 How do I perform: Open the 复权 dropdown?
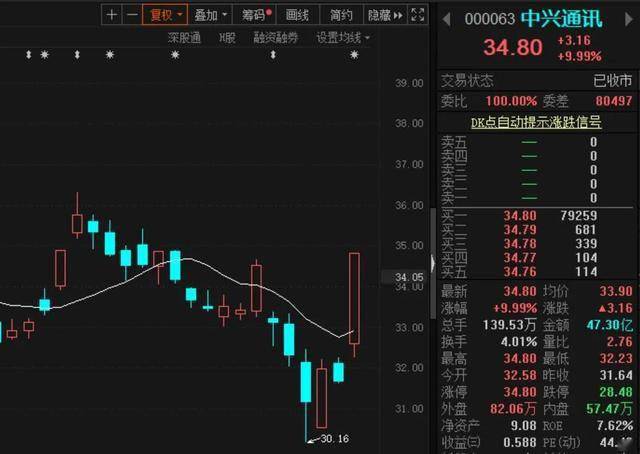click(x=165, y=15)
